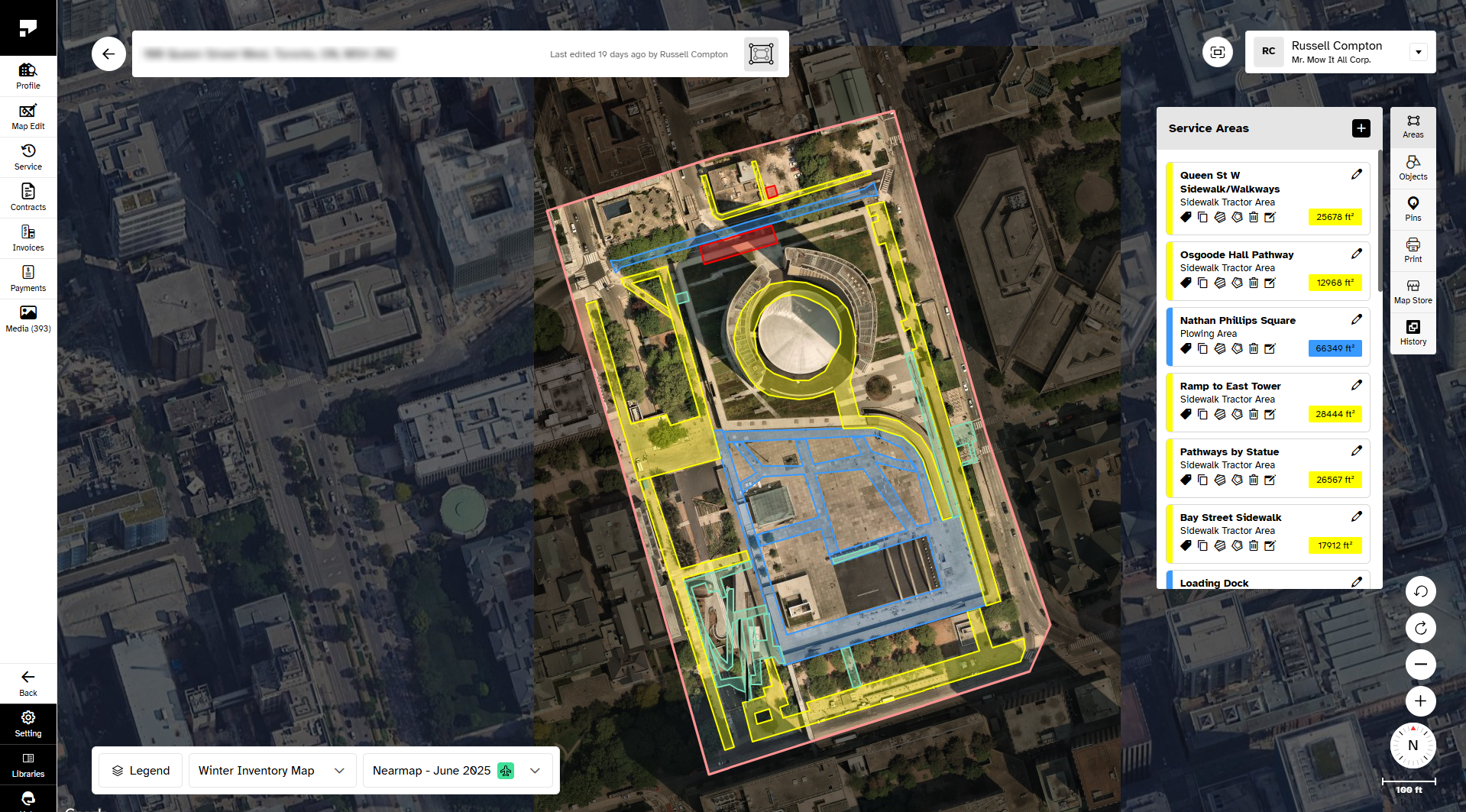Duplicate the Queen St W Sidewalk/Walkways area
The image size is (1466, 812).
[1203, 217]
